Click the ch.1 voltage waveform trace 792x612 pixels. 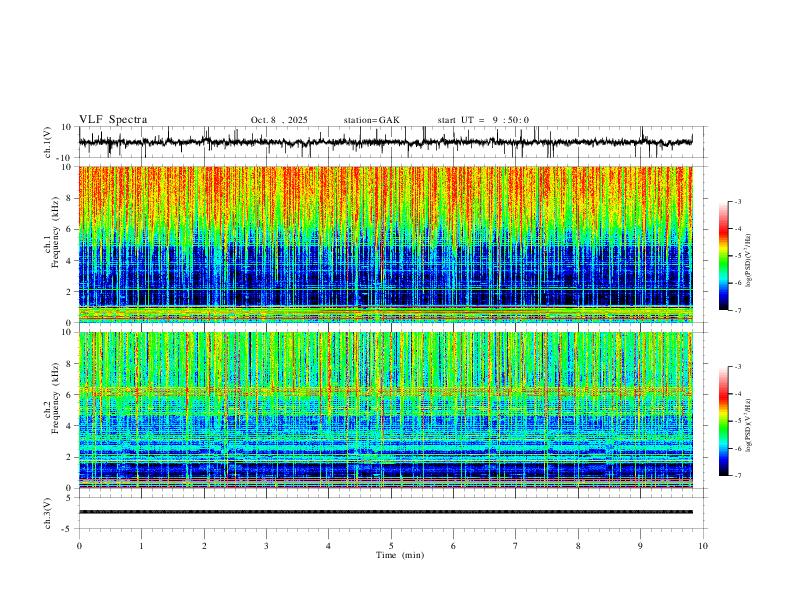[385, 142]
